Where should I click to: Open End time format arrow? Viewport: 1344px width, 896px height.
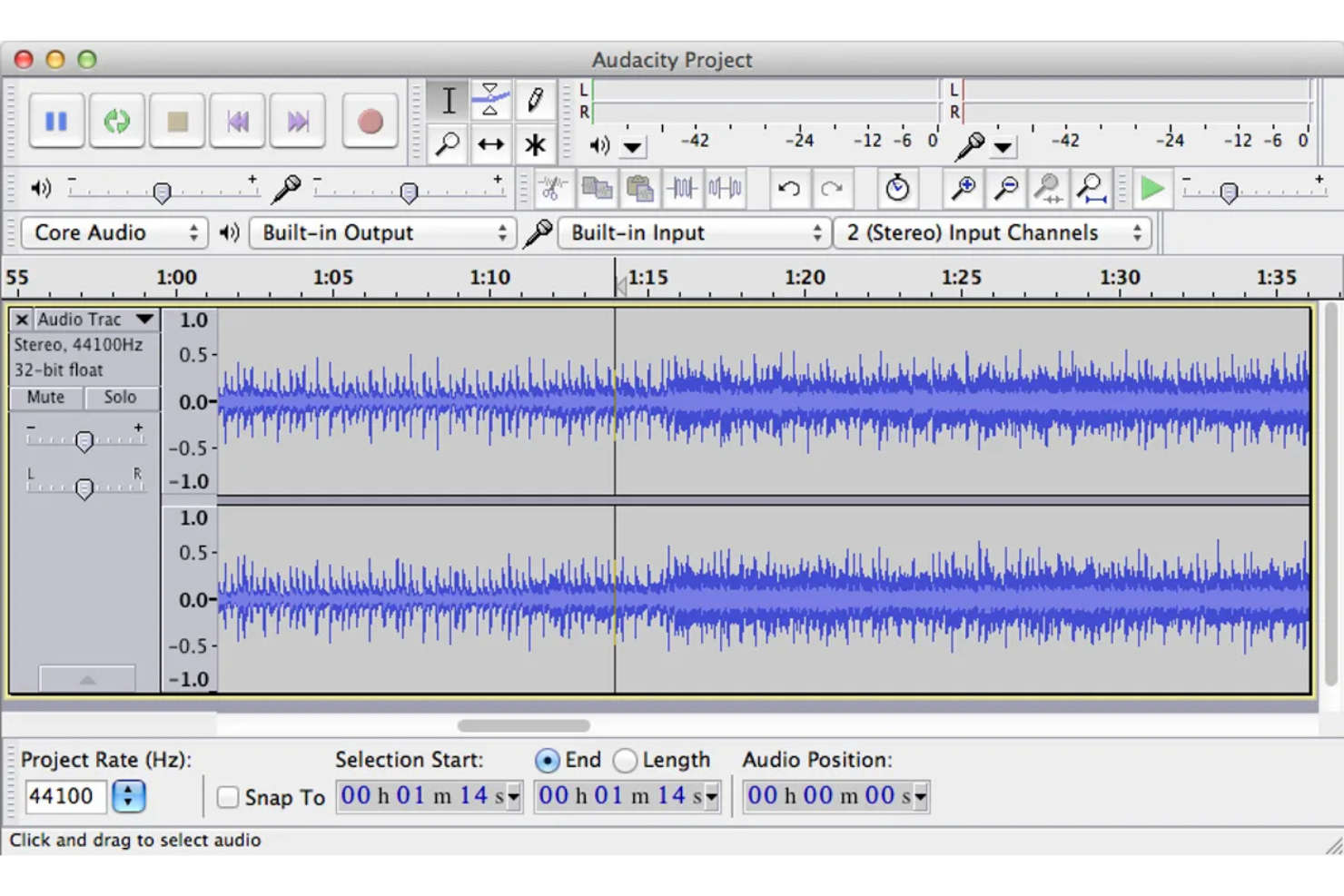tap(711, 797)
